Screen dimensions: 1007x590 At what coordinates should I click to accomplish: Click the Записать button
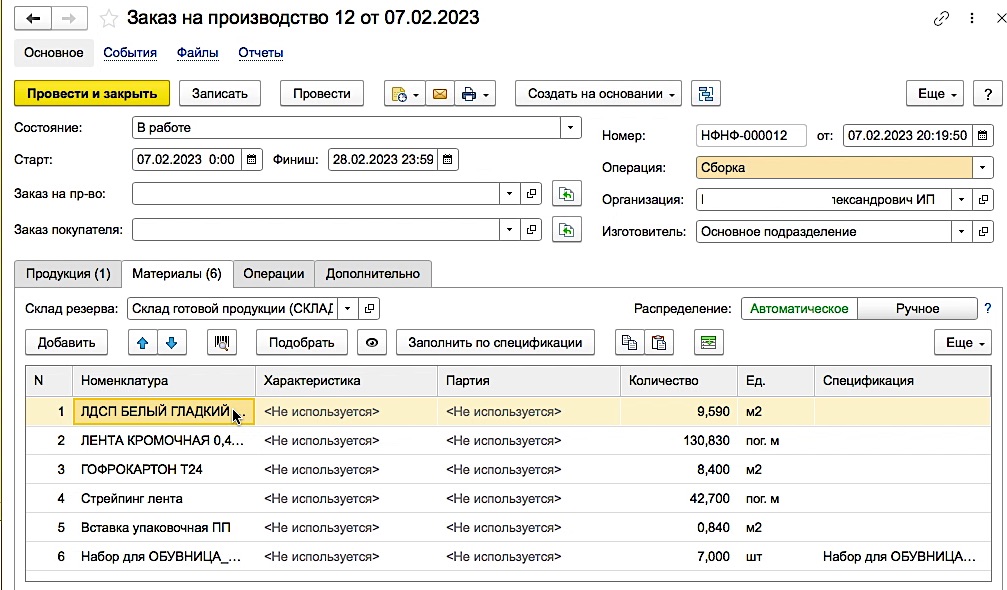click(220, 94)
